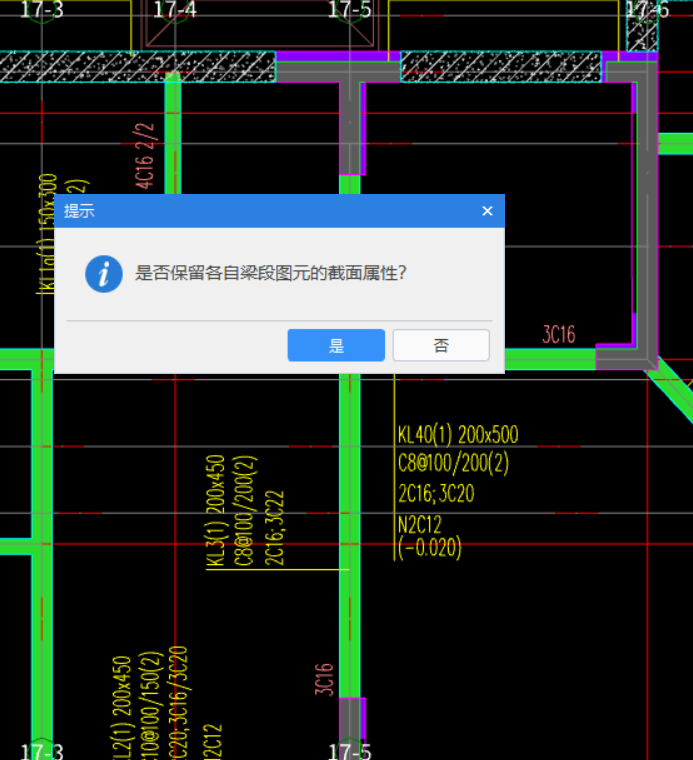Select the vertical red 3C16 label at bottom
The height and width of the screenshot is (760, 693).
[324, 680]
